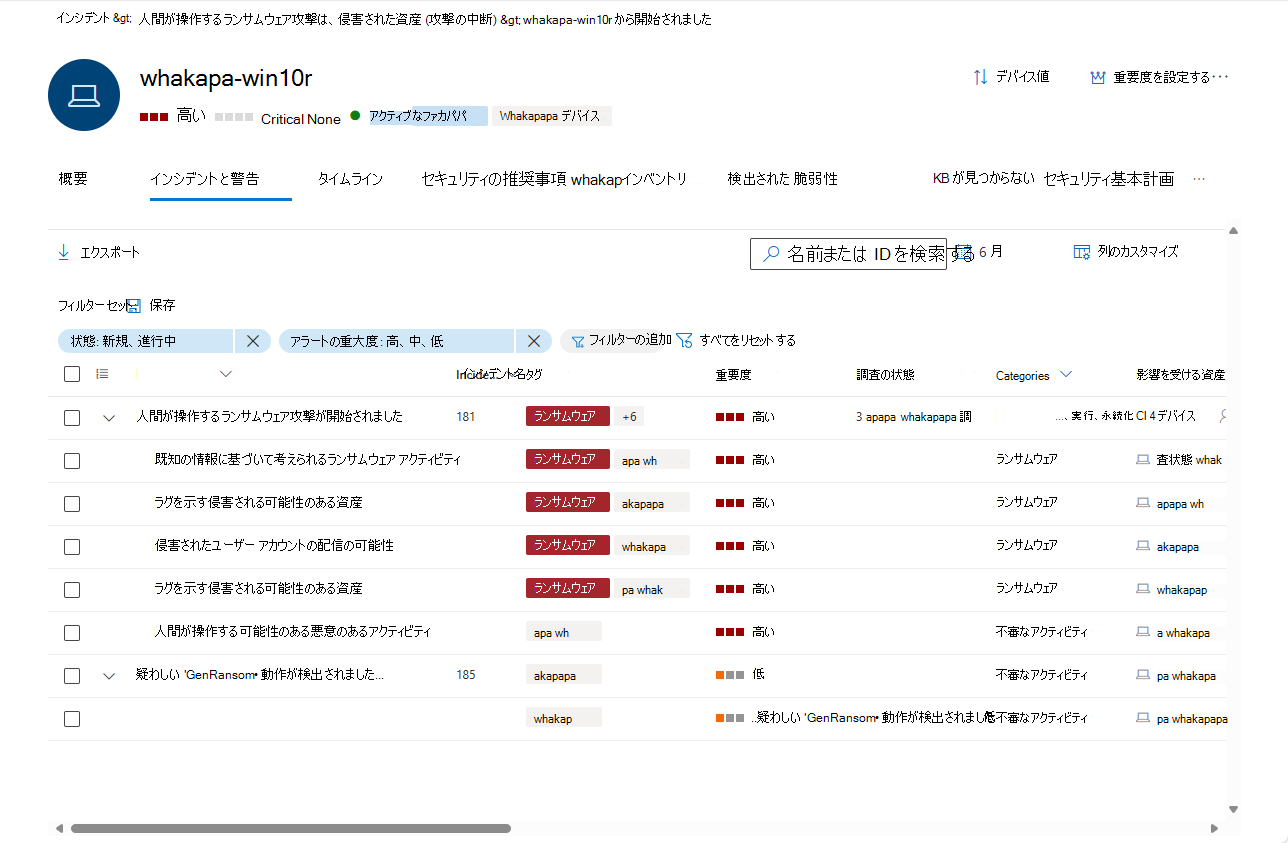Click the vertical scrollbar down arrow
1288x843 pixels.
[1233, 810]
